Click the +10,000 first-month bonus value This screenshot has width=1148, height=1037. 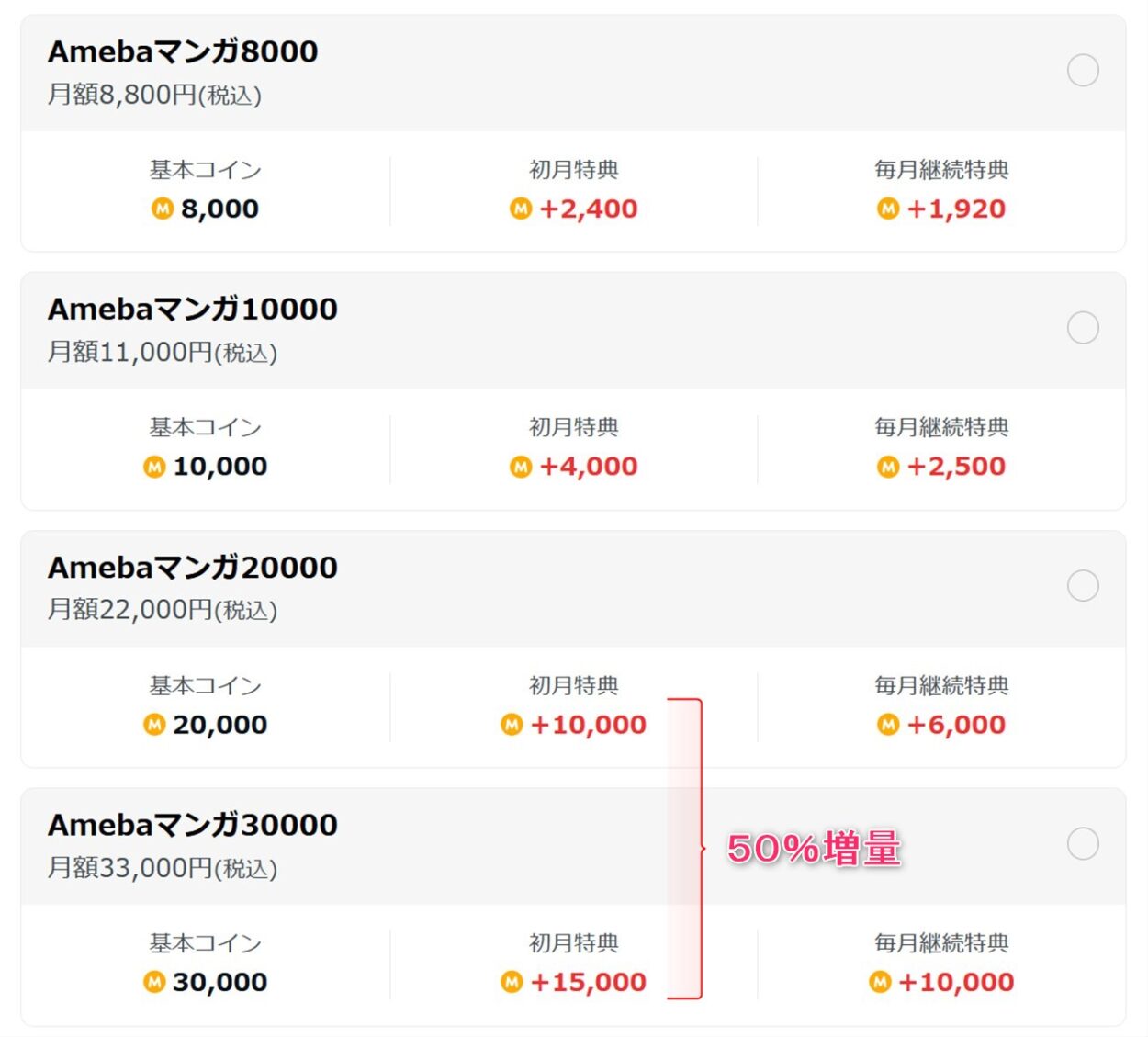pos(588,725)
